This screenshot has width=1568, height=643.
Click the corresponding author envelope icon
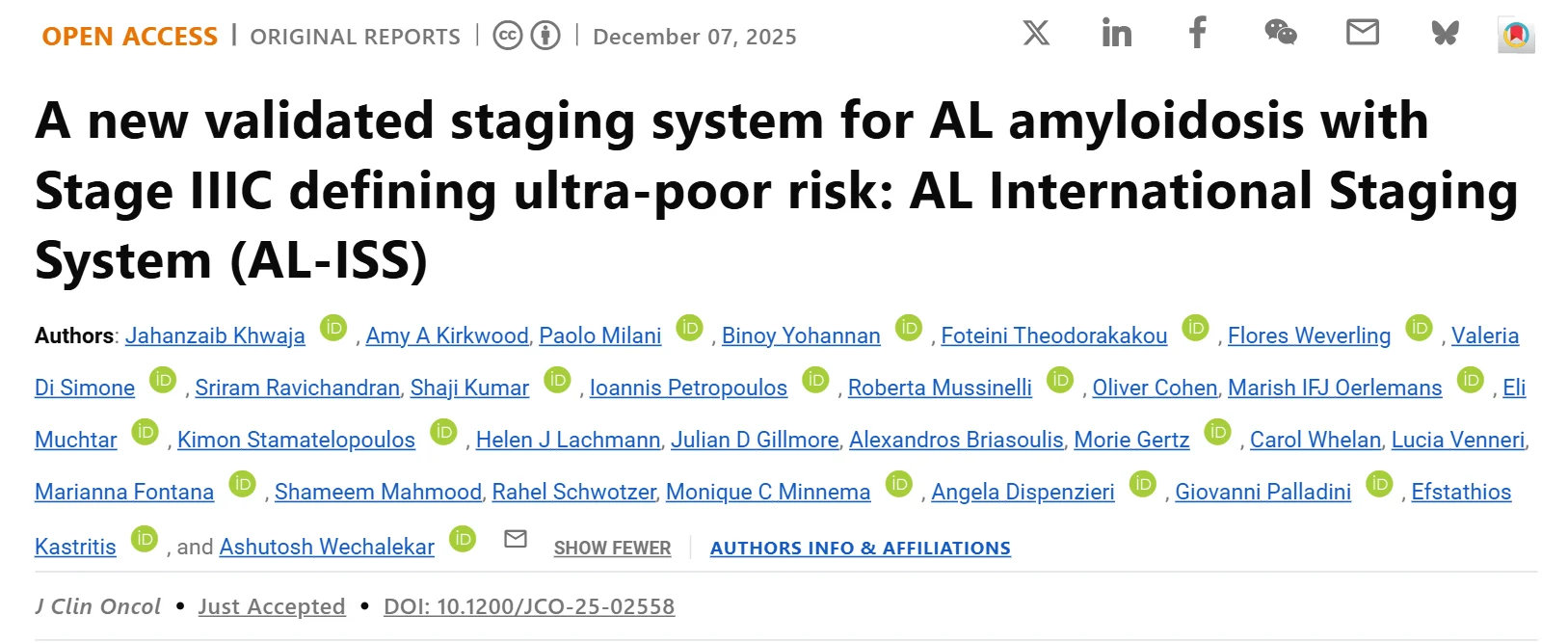click(516, 540)
